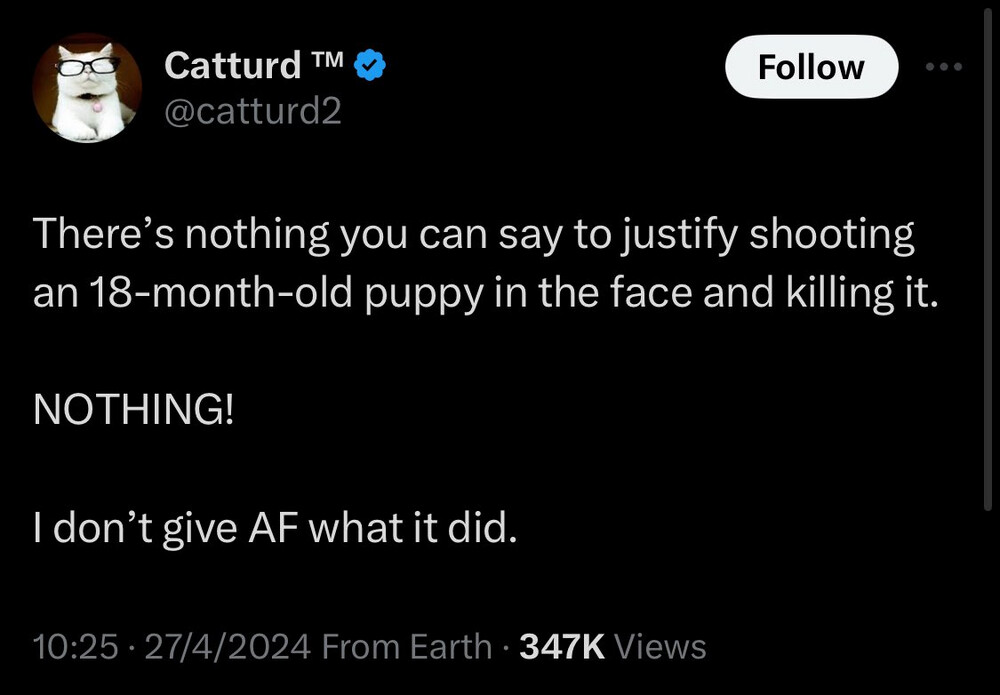Click the NOTHING! line of the tweet
This screenshot has height=695, width=1000.
[x=133, y=408]
